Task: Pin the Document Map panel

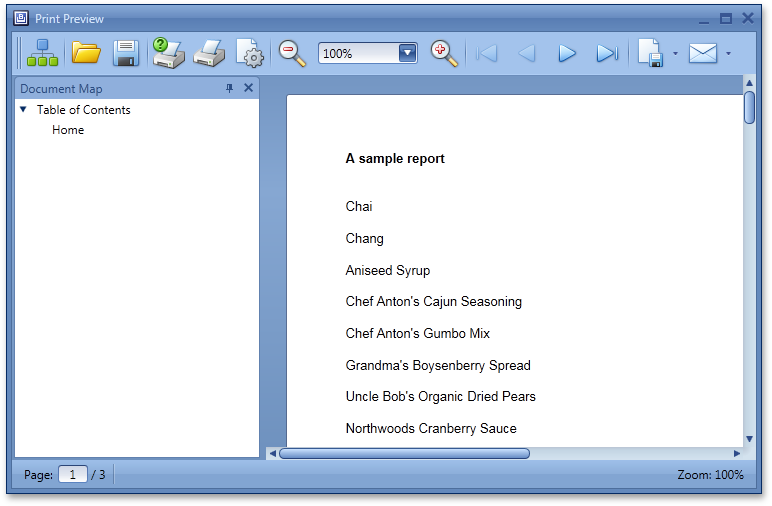Action: click(229, 88)
